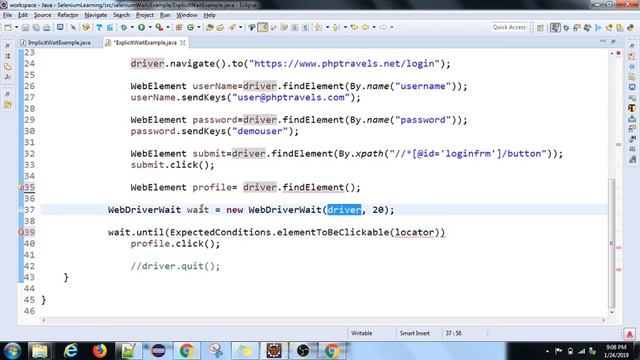This screenshot has height=360, width=640.
Task: Click the Save toolbar icon
Action: tap(25, 27)
